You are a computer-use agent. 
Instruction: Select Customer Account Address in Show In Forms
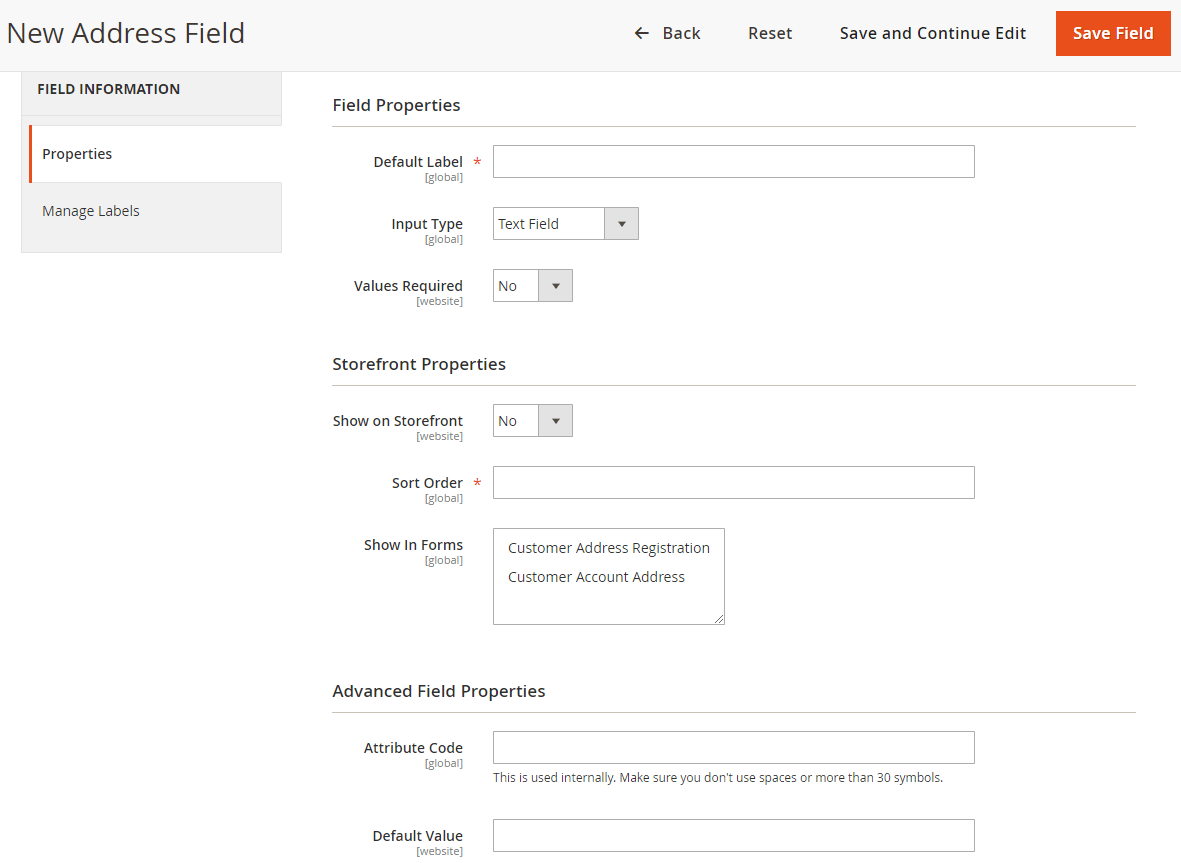[x=596, y=576]
